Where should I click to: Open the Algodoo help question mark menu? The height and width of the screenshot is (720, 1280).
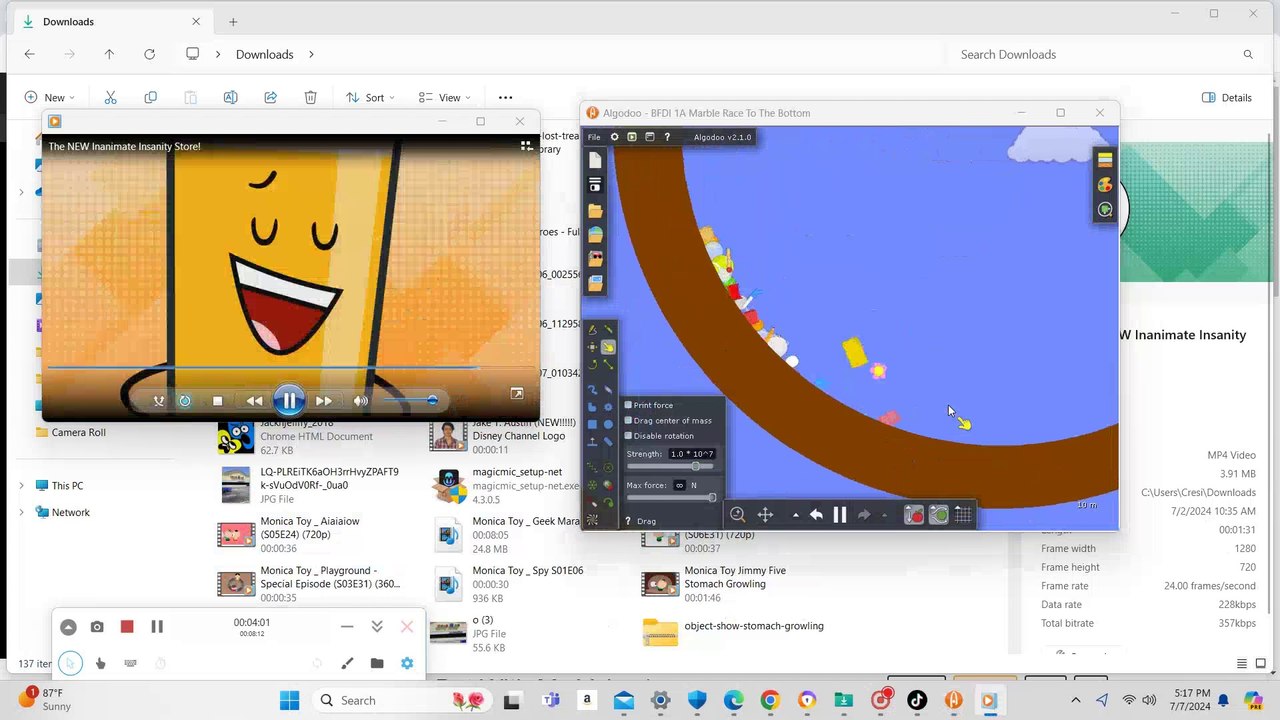(x=667, y=137)
